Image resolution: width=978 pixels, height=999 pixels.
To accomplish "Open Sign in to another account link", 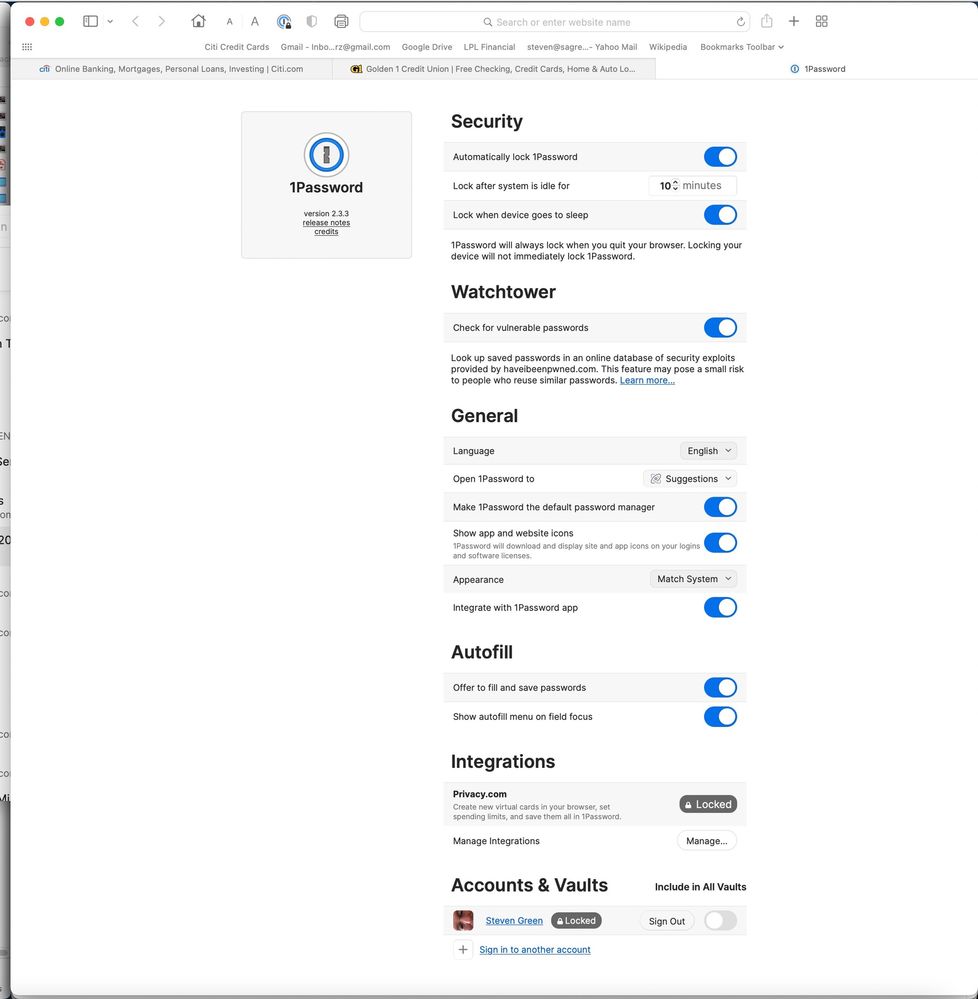I will (535, 950).
